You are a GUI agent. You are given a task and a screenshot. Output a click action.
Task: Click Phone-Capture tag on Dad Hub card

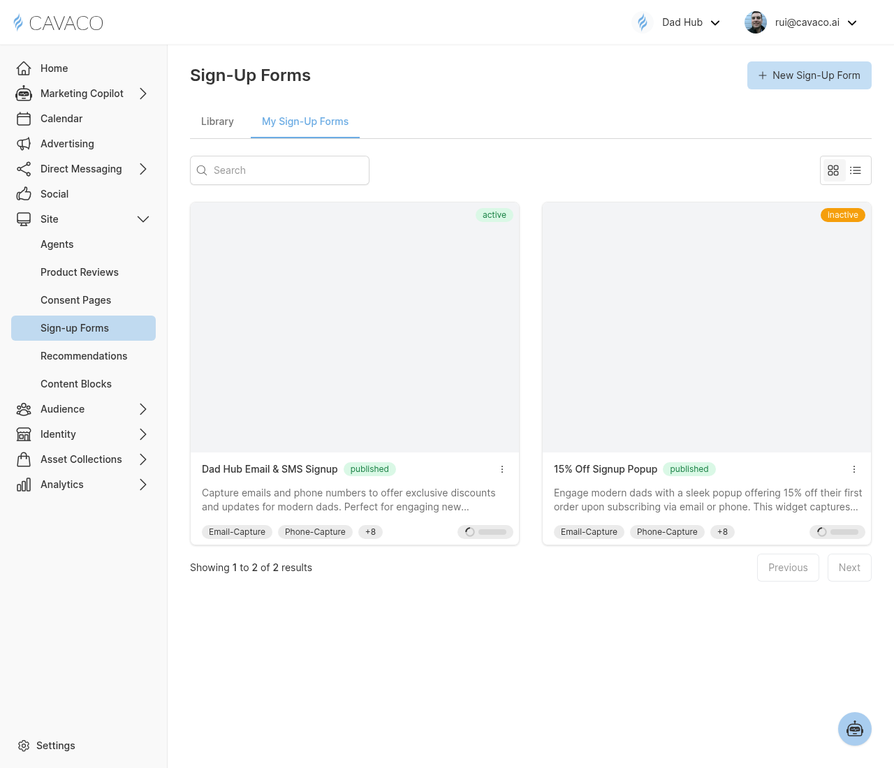[315, 532]
